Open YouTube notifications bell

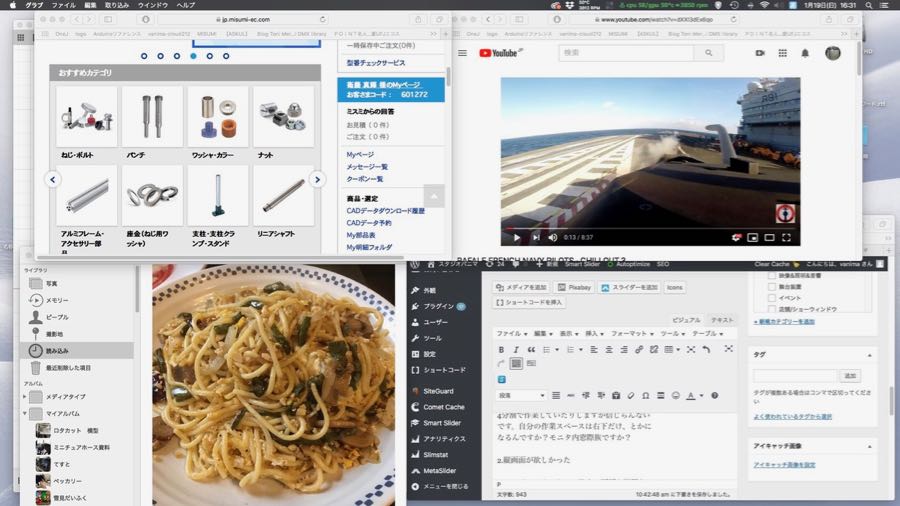pos(805,53)
